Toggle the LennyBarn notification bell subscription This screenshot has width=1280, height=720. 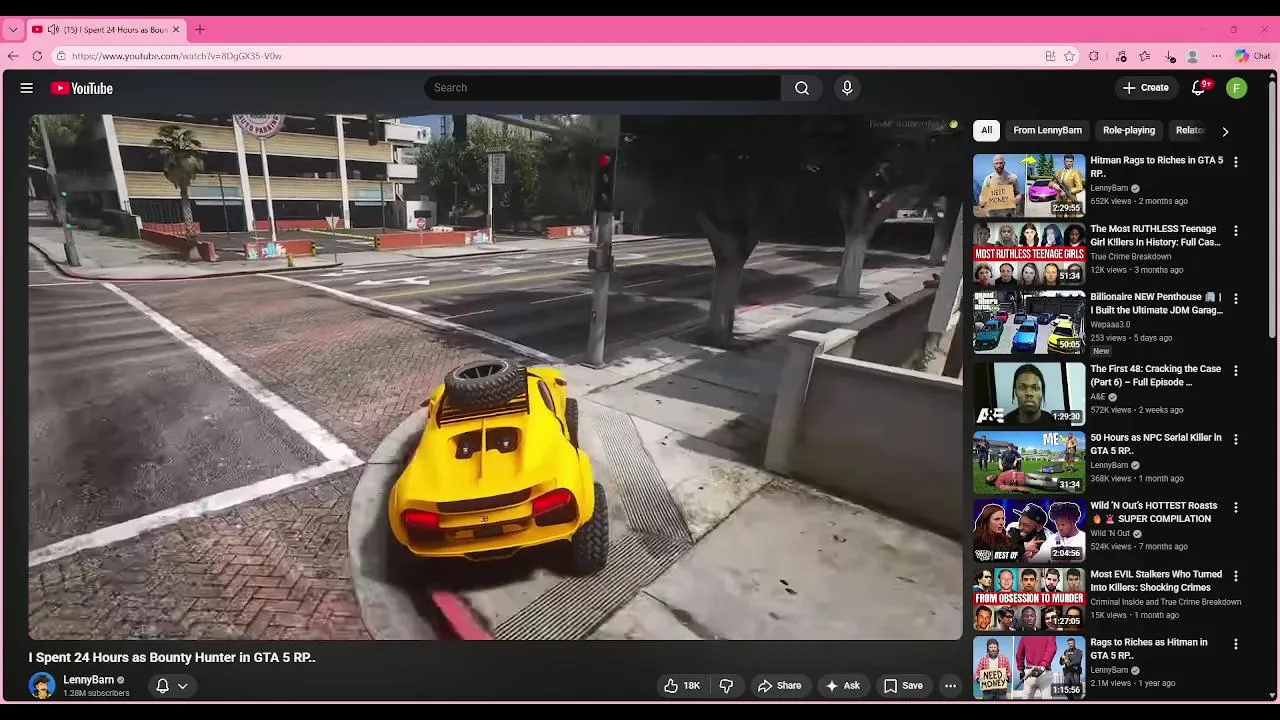pos(162,686)
